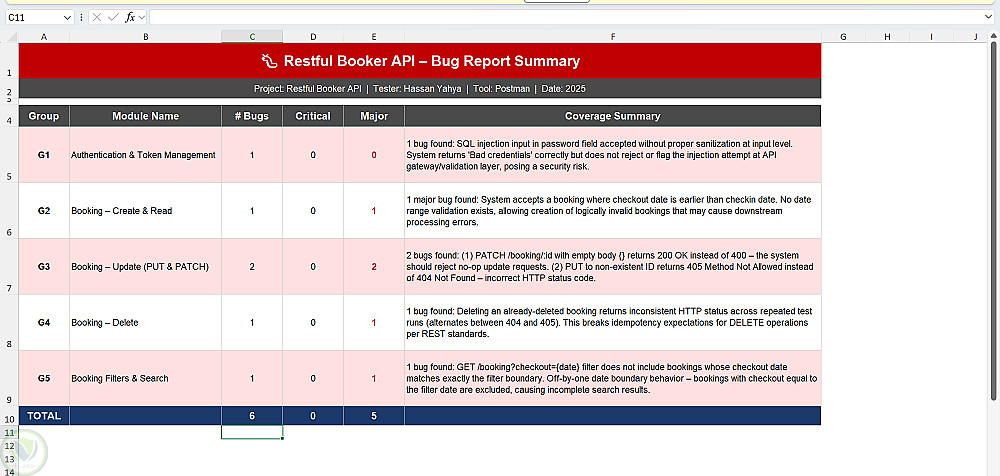Select row 5 header
The image size is (1000, 476).
pyautogui.click(x=9, y=155)
